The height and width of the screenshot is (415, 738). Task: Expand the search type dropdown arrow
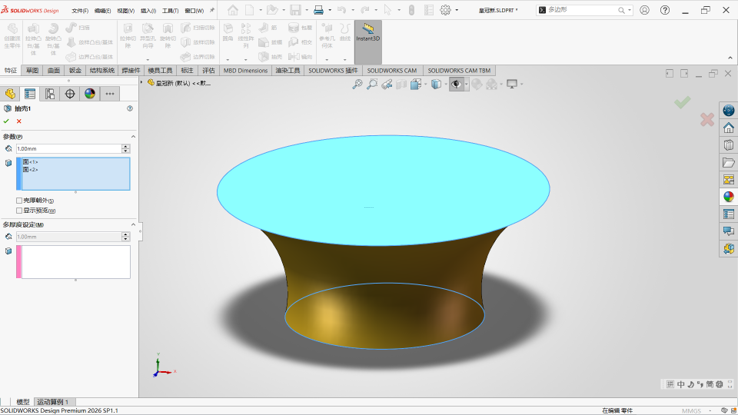[x=630, y=10]
